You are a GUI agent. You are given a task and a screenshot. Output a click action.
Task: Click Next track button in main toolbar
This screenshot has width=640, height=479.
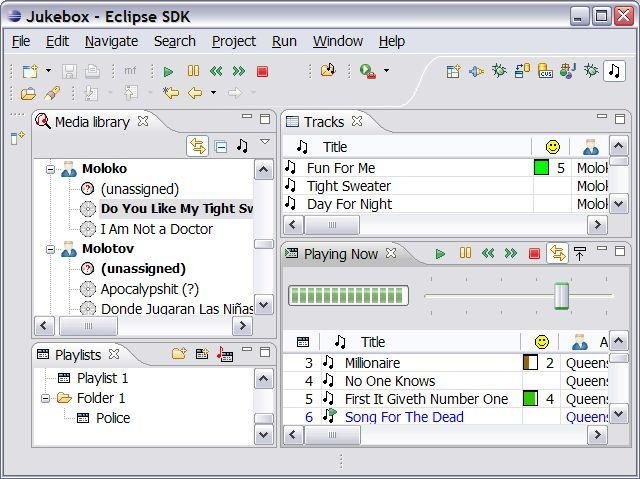point(239,72)
